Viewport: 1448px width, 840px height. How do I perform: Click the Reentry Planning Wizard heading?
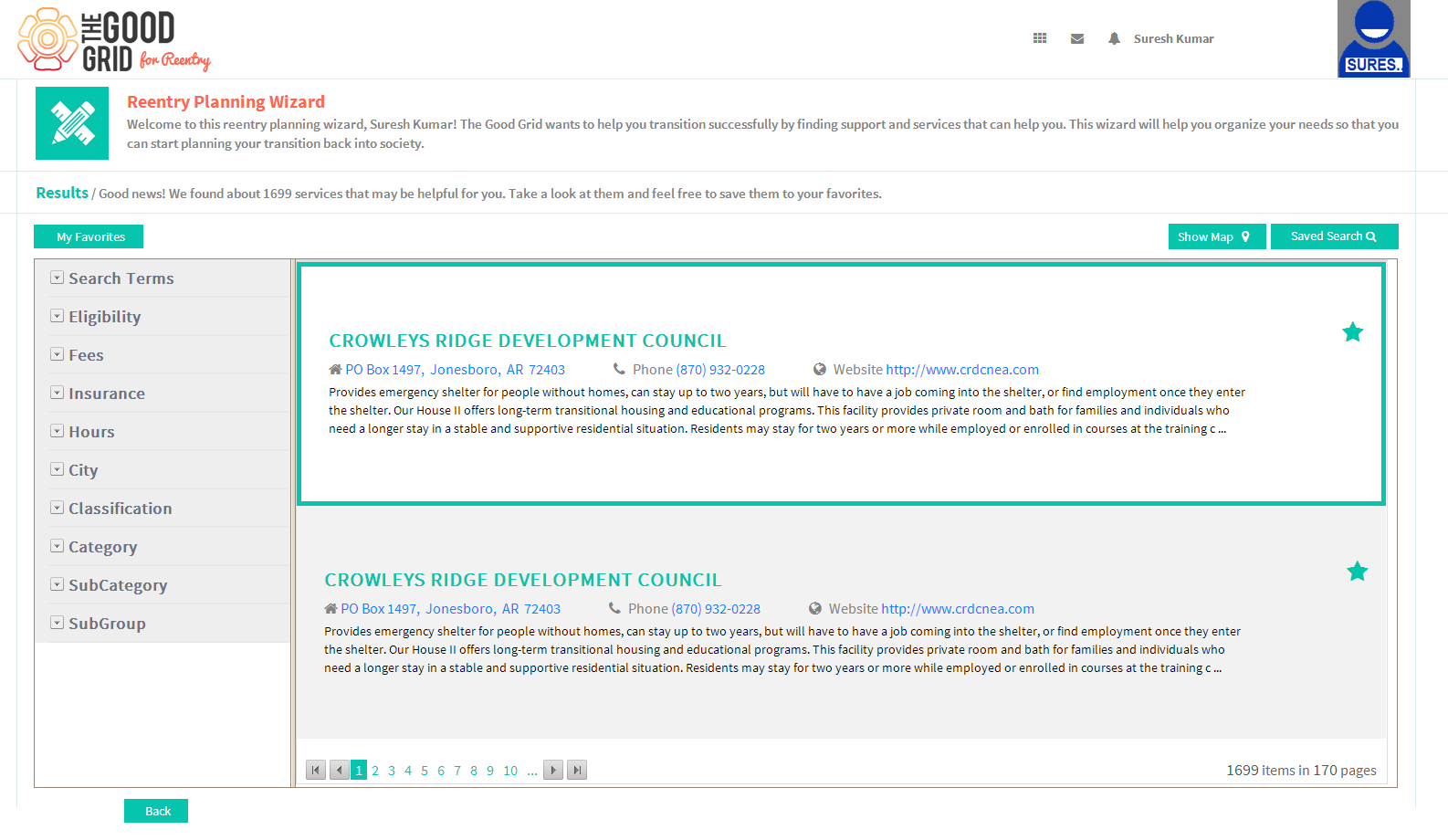pos(226,101)
